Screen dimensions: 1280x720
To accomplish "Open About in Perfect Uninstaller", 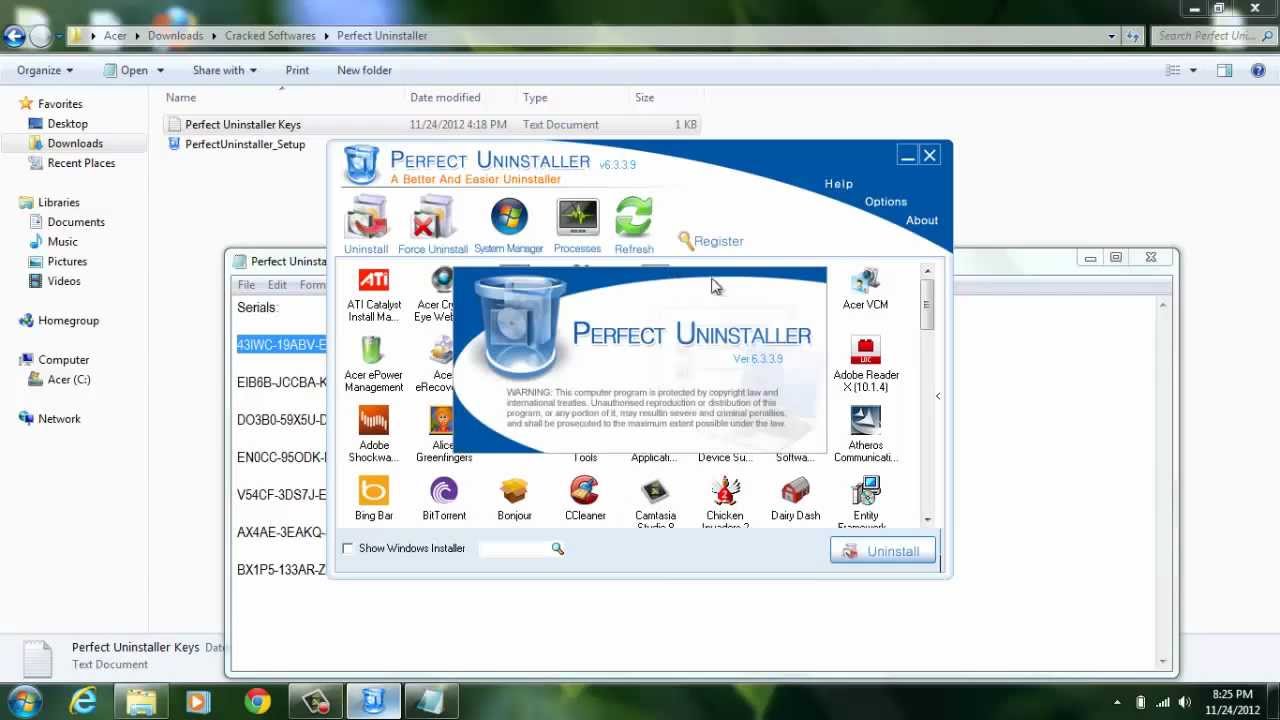I will tap(922, 221).
